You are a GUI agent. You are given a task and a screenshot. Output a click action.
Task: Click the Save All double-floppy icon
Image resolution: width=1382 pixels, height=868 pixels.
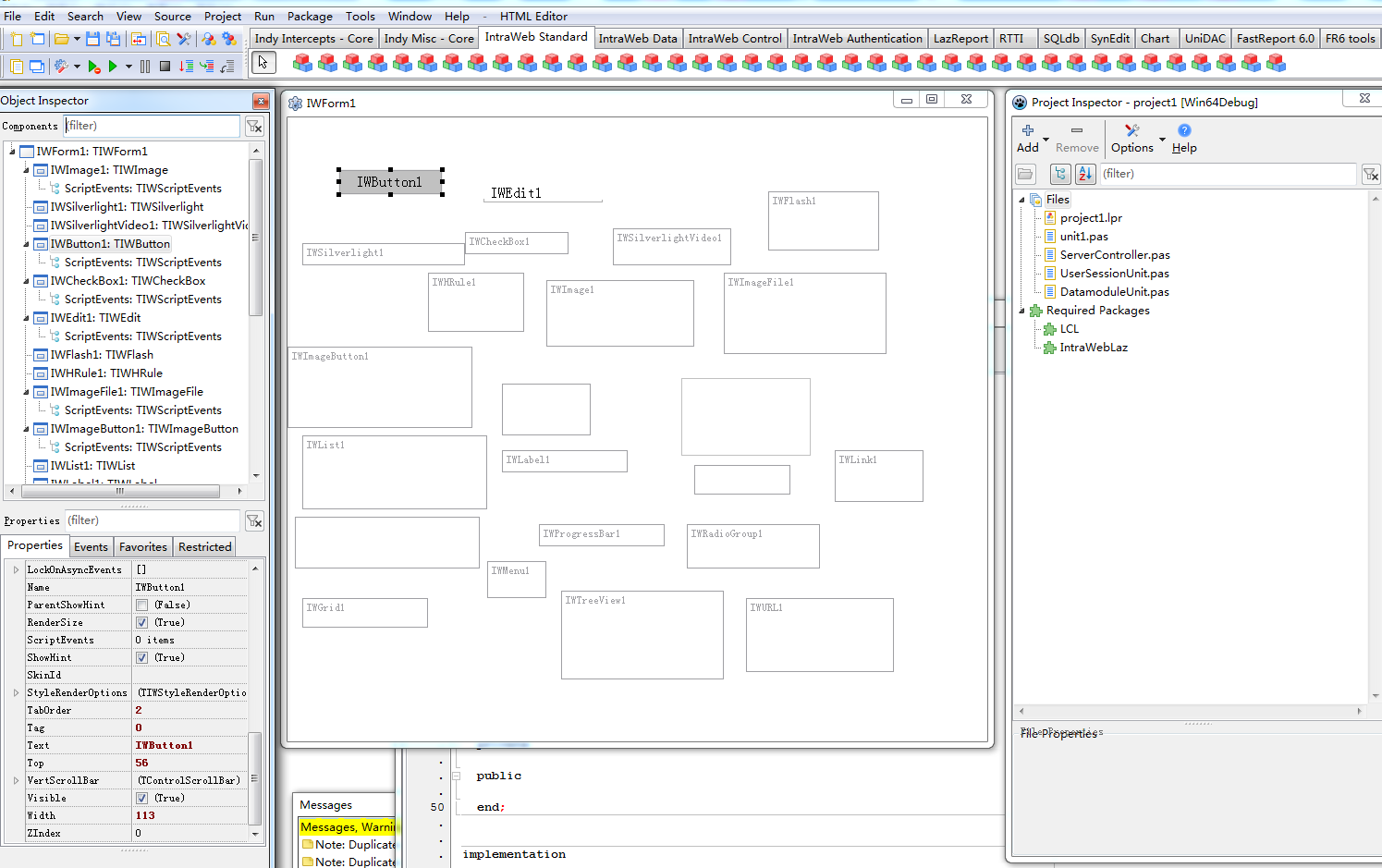click(x=113, y=39)
